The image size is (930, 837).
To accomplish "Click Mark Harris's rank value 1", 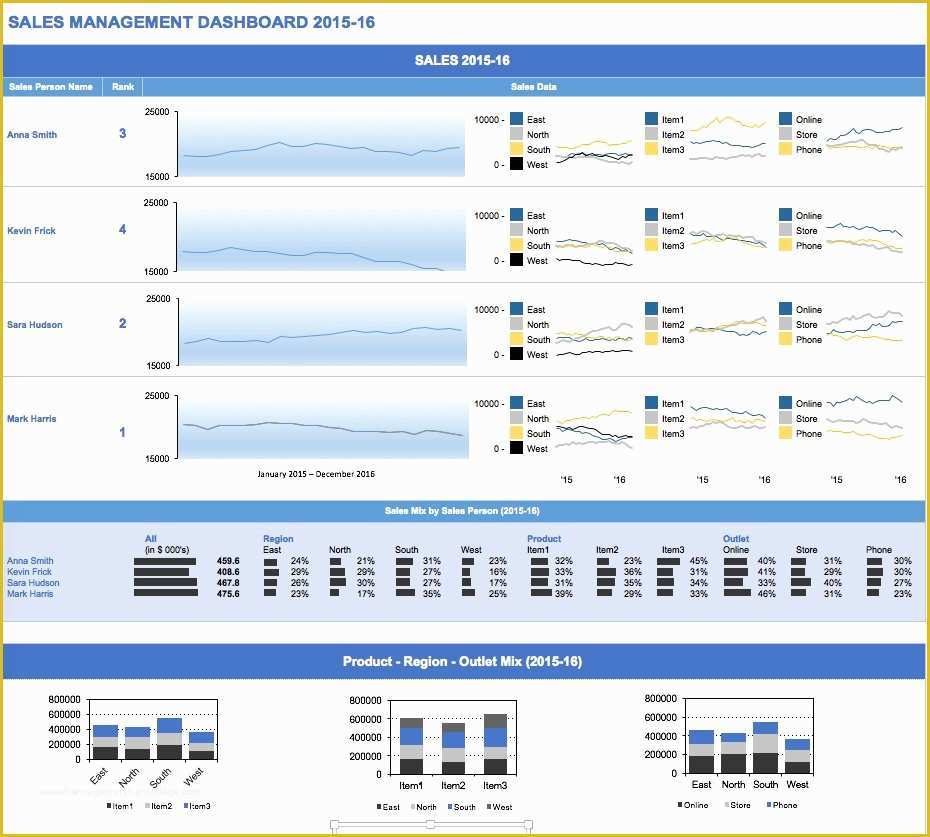I will pyautogui.click(x=123, y=432).
